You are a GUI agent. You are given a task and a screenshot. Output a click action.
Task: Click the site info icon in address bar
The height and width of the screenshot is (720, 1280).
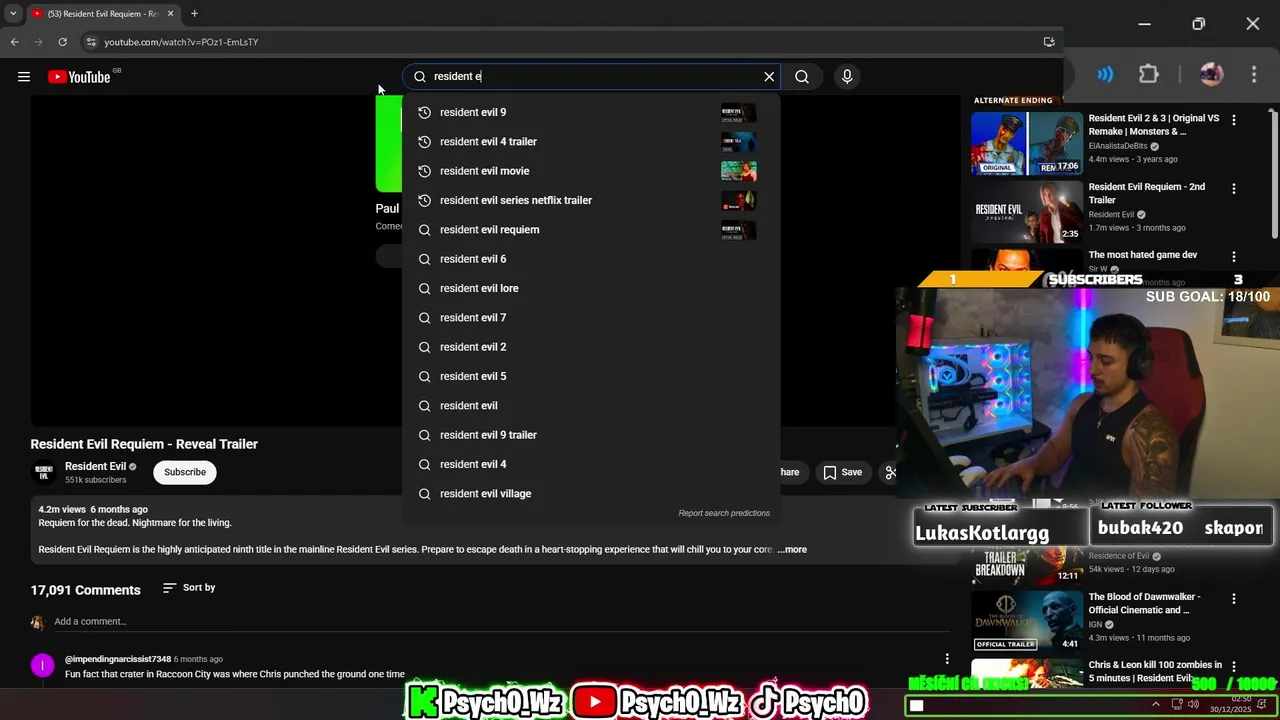tap(91, 42)
